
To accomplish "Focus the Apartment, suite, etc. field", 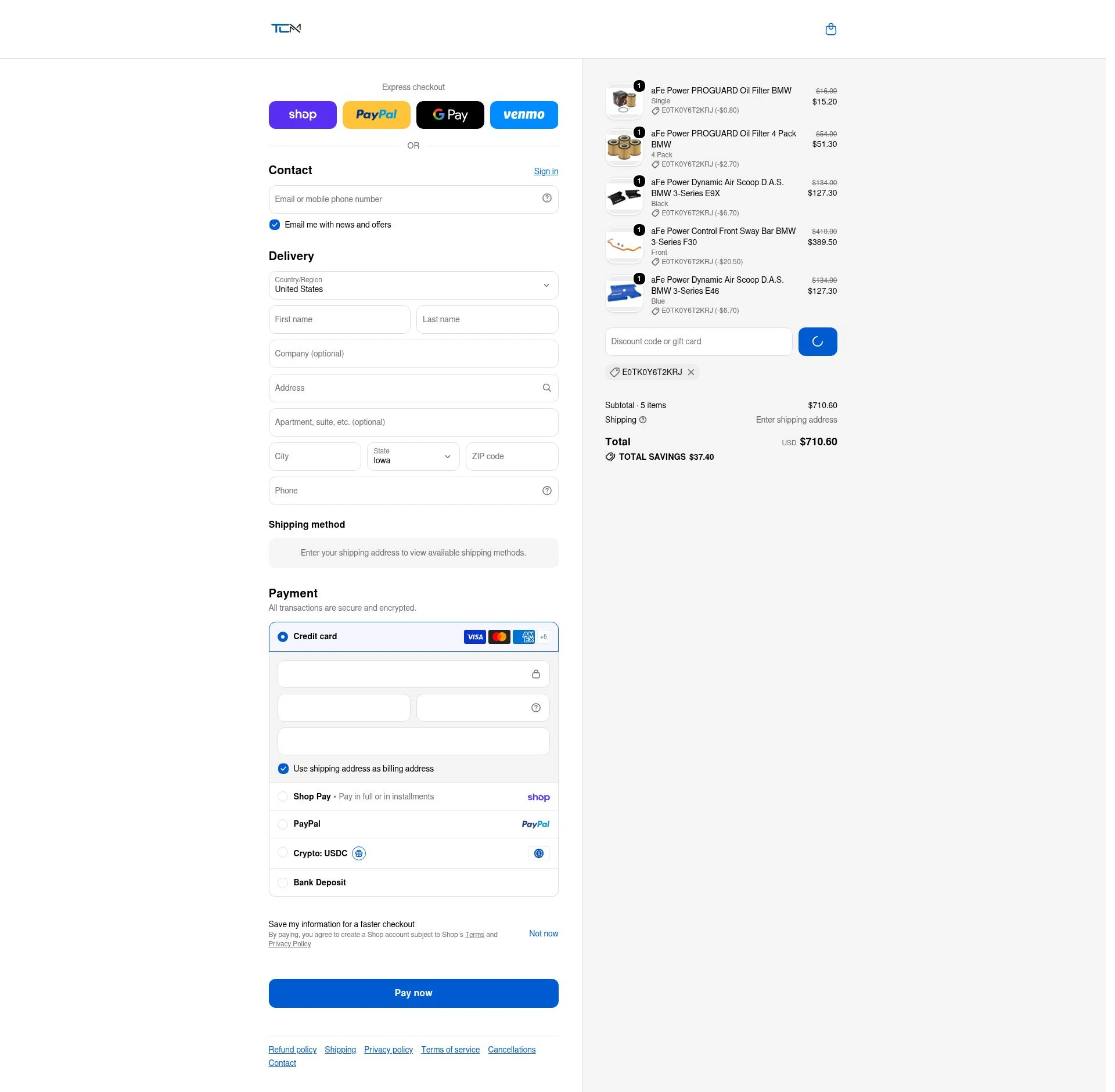I will [x=413, y=423].
